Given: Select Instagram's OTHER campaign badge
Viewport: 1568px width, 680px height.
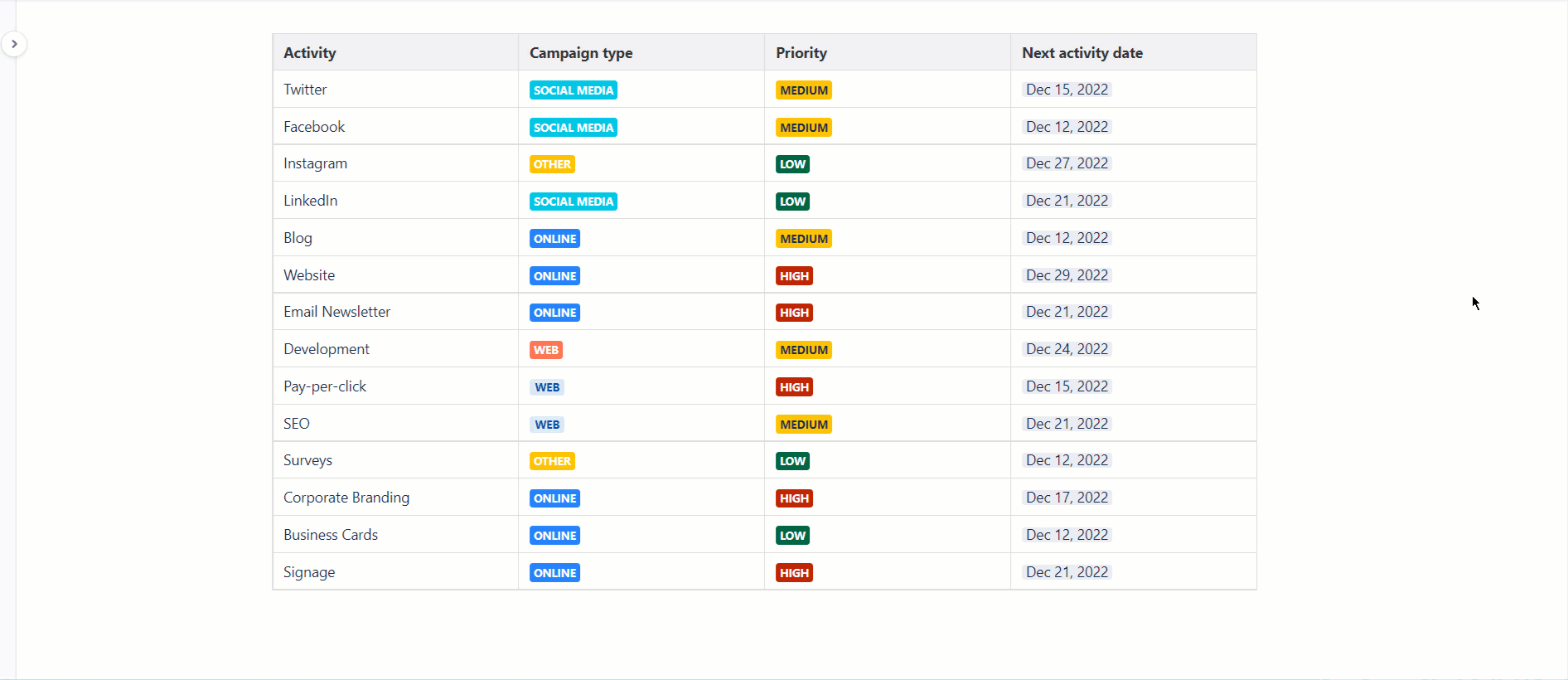Looking at the screenshot, I should click(552, 164).
